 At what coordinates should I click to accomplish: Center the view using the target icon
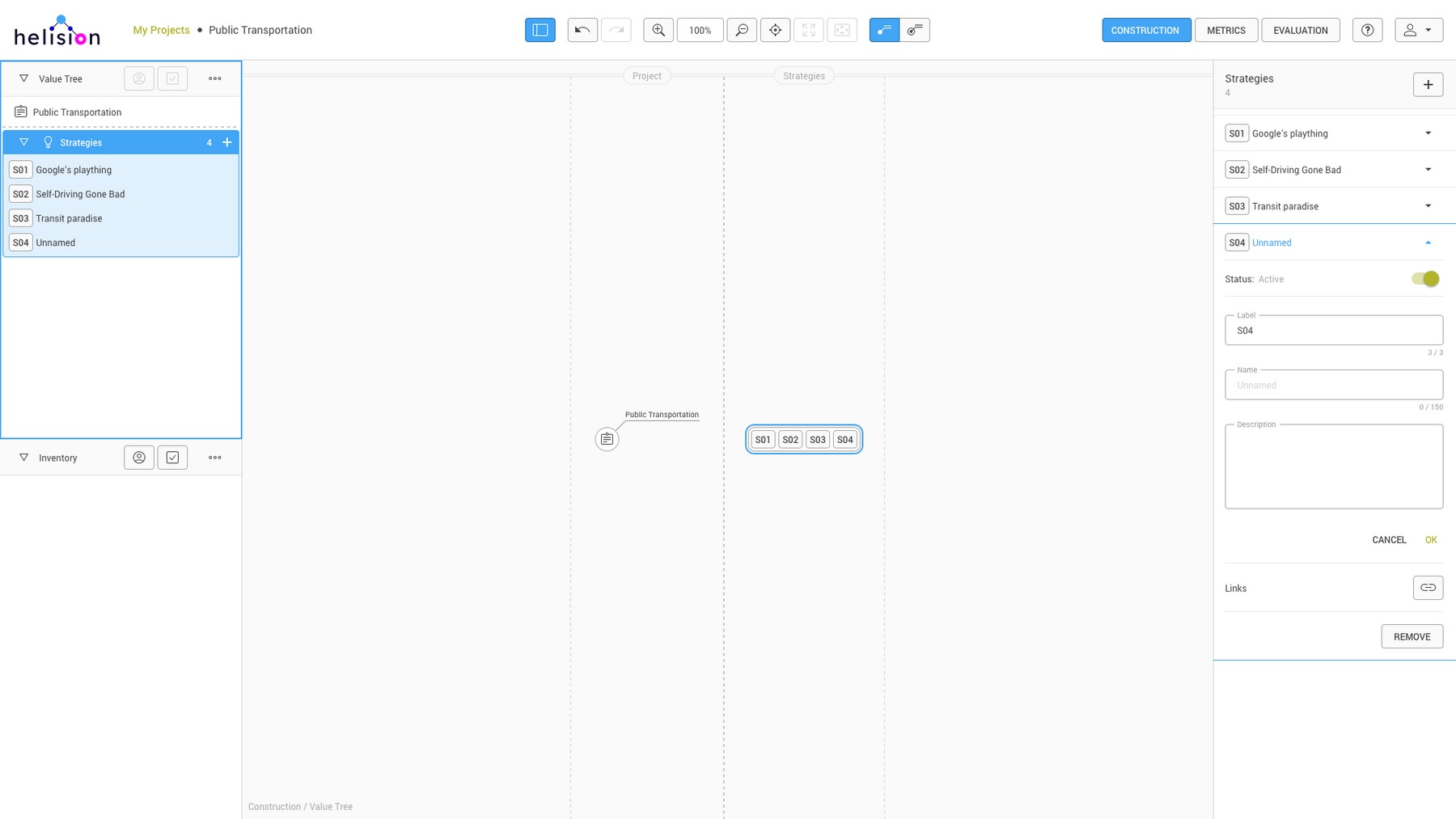tap(775, 30)
